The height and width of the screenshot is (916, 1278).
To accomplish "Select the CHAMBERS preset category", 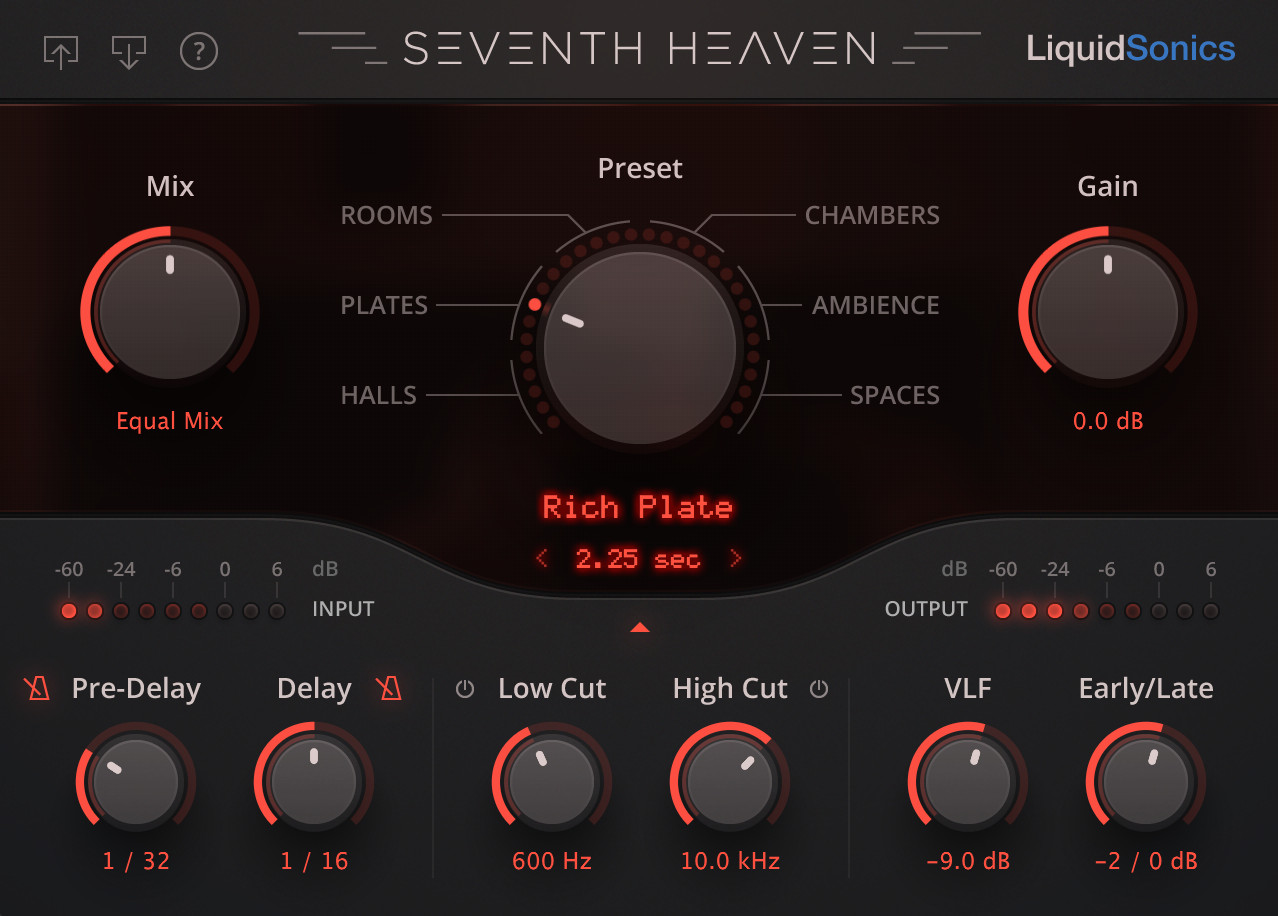I will pos(872,216).
